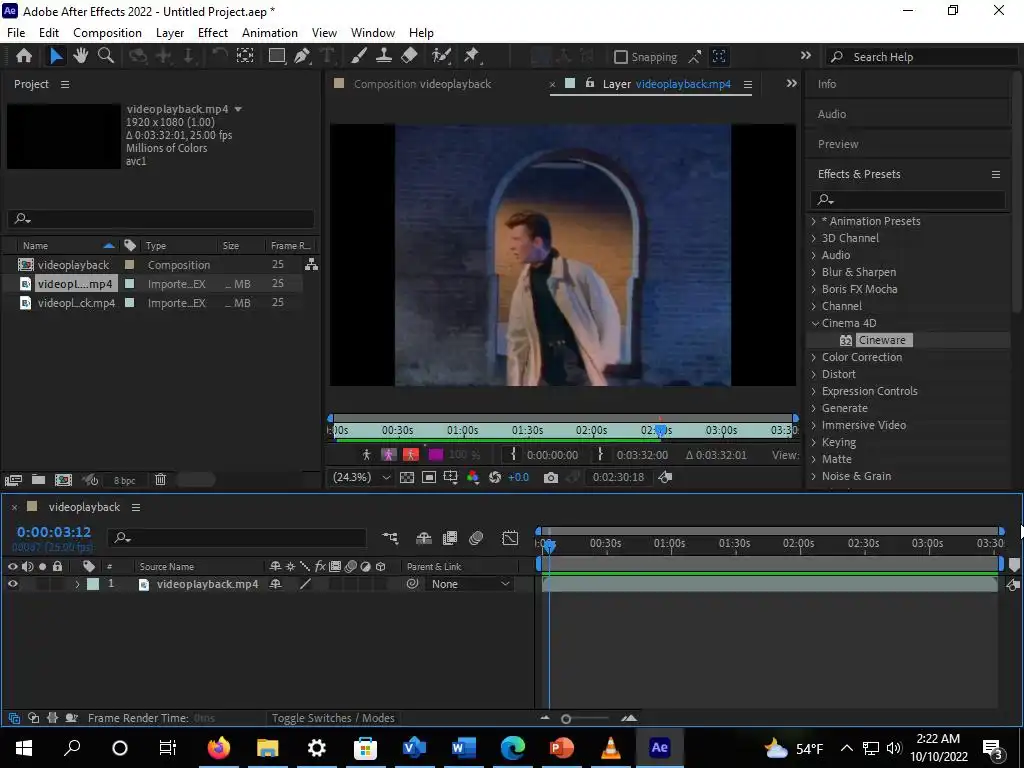The height and width of the screenshot is (768, 1024).
Task: Select the Hand tool
Action: tap(80, 56)
